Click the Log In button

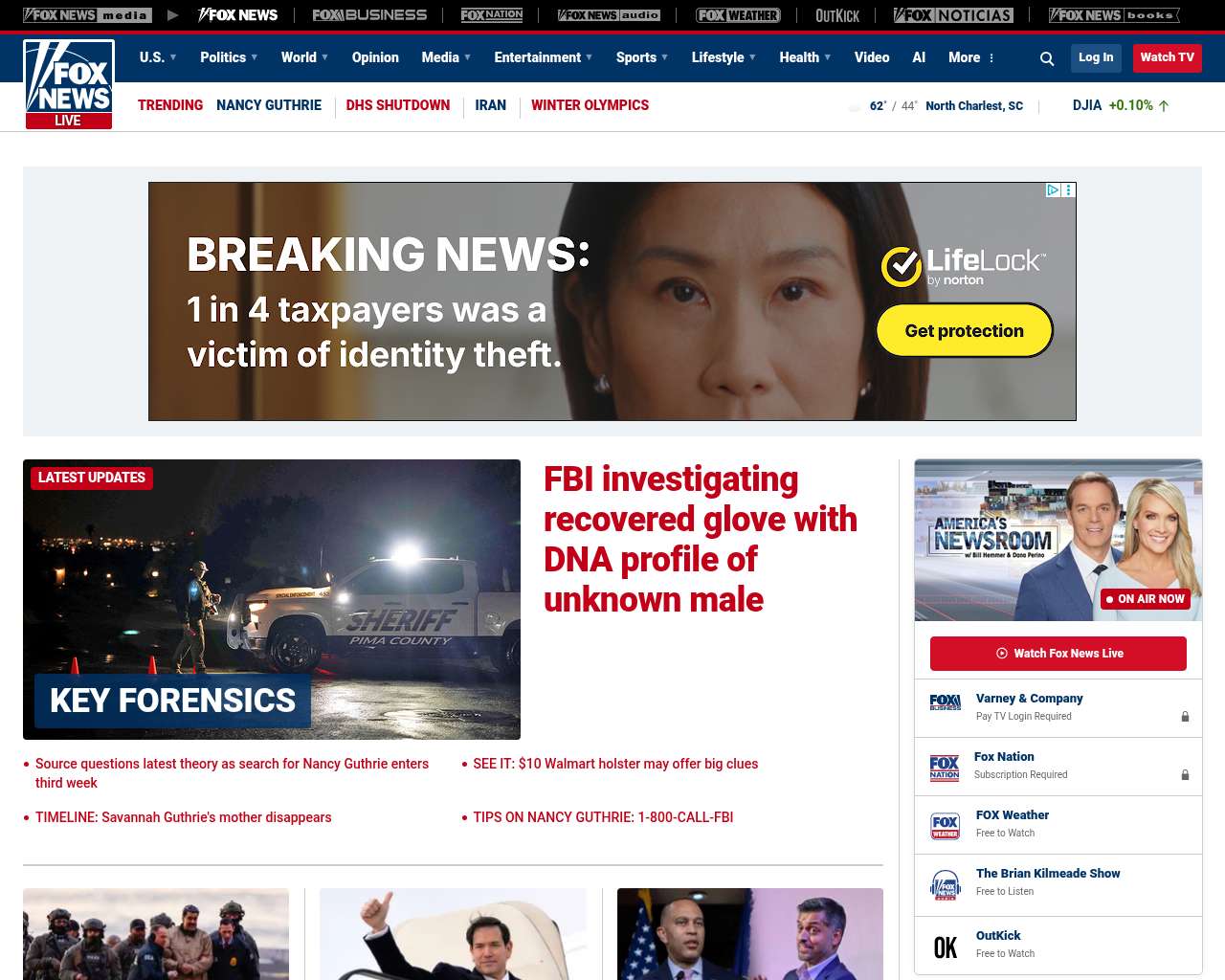pos(1096,57)
